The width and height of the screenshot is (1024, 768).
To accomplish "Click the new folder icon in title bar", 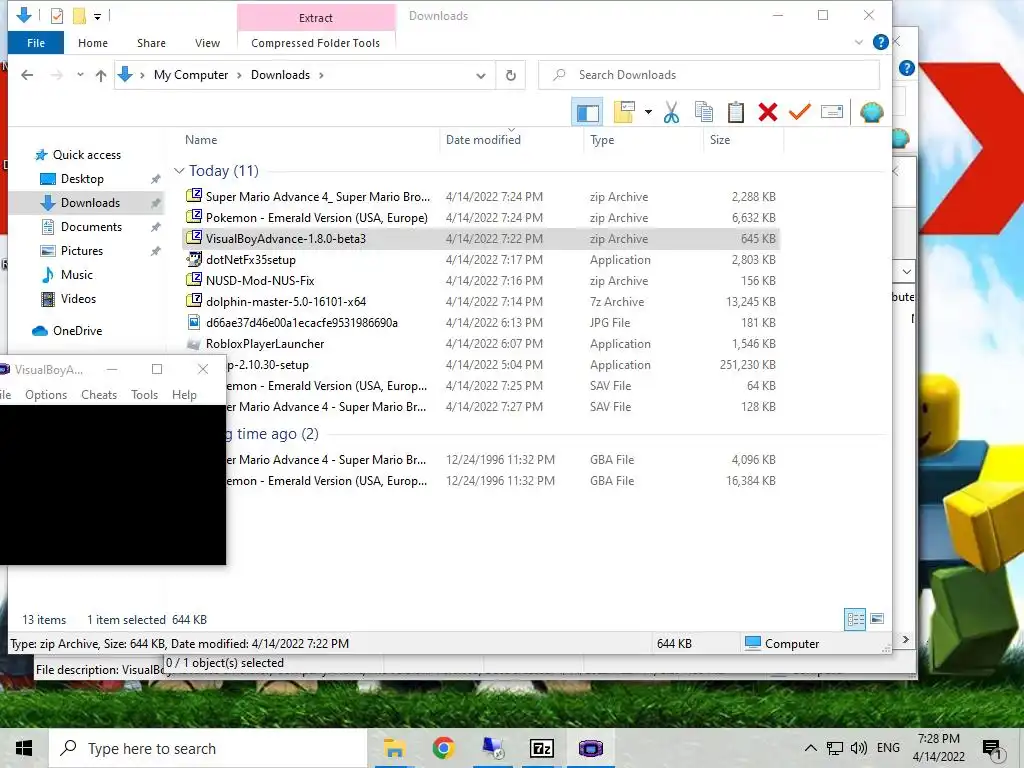I will [x=79, y=16].
